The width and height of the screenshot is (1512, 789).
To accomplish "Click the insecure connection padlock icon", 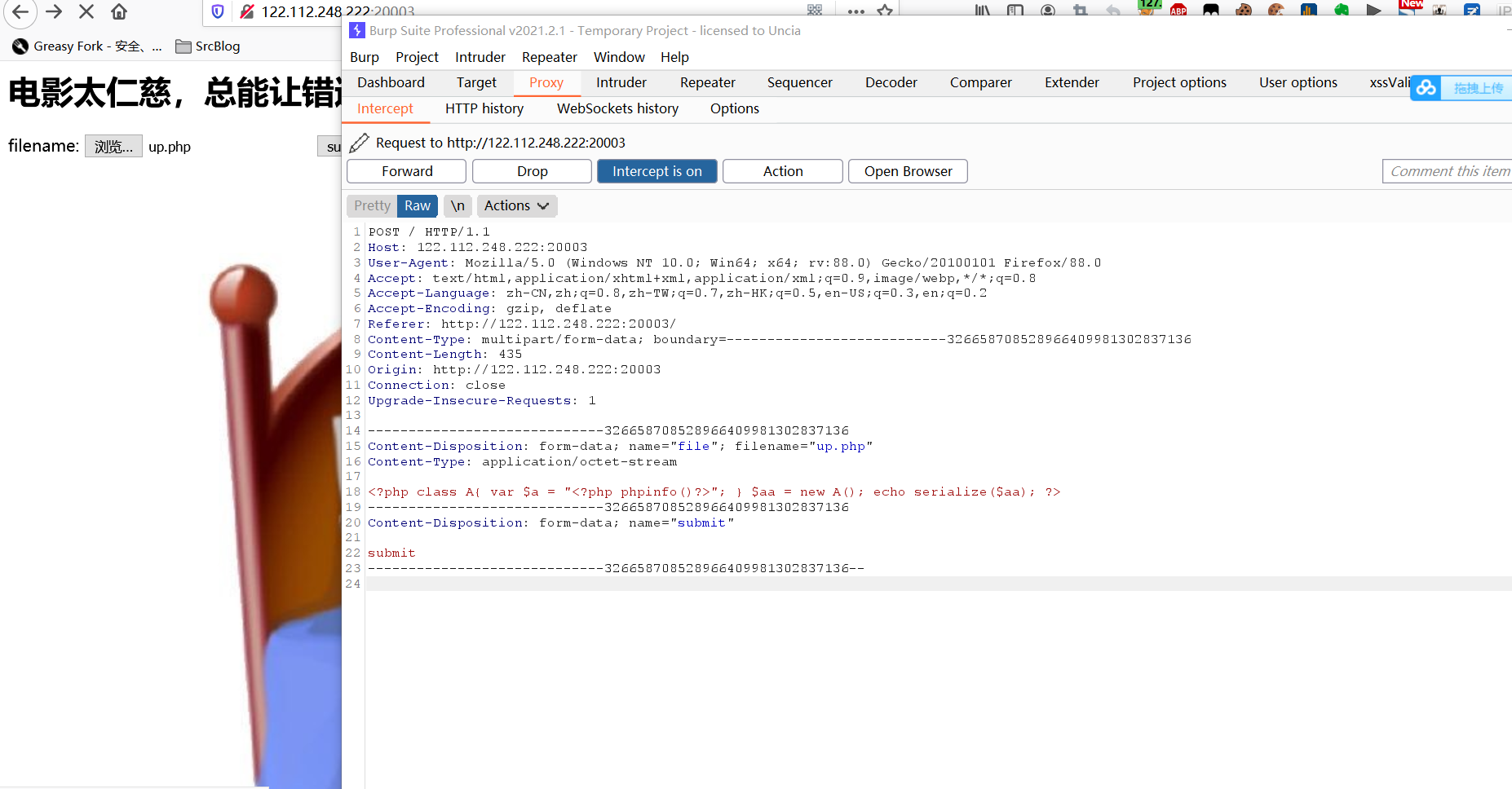I will 246,11.
